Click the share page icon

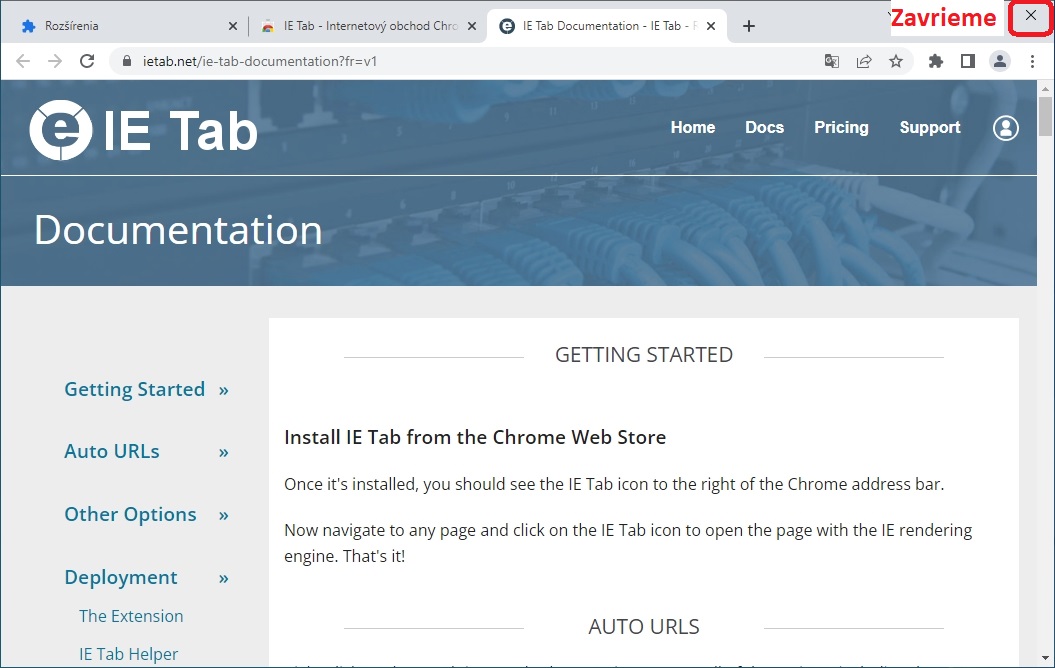[864, 61]
